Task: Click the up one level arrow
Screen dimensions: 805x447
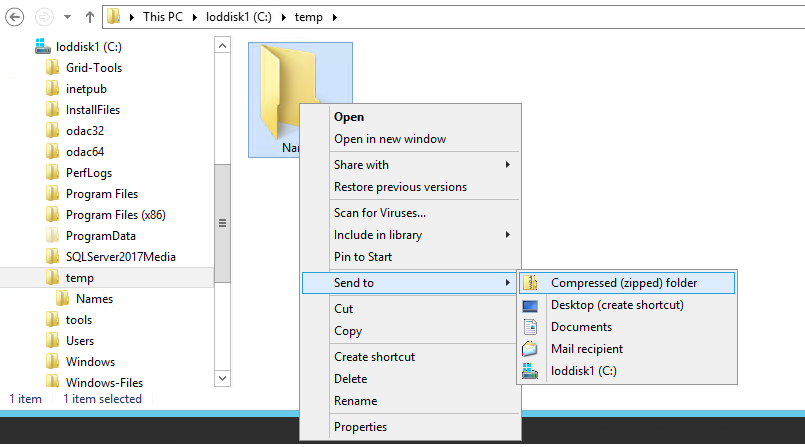Action: [89, 17]
